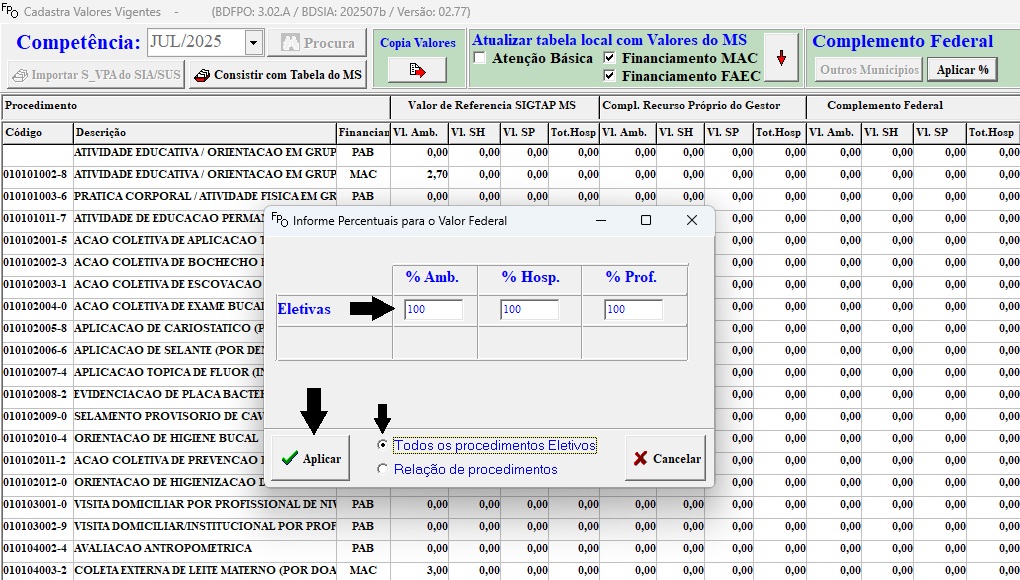Uncheck the Financiamento FAEC checkbox

click(x=609, y=75)
